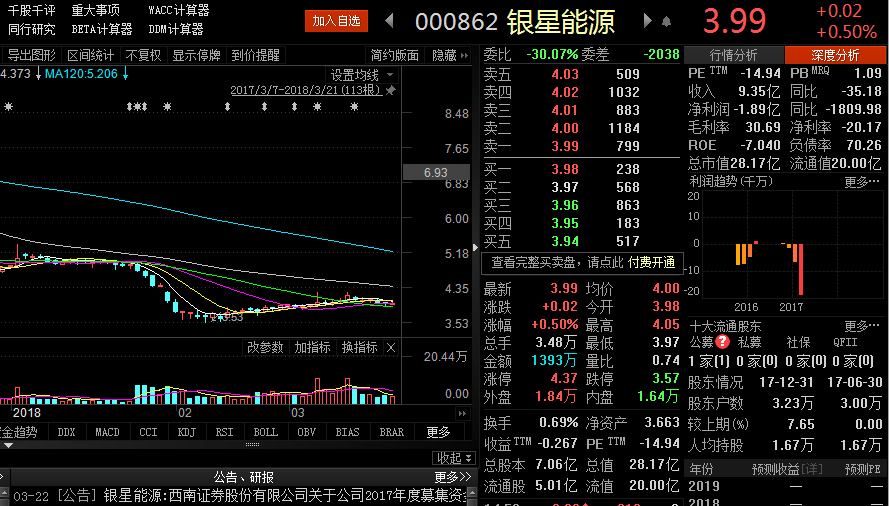This screenshot has height=506, width=889.
Task: Toggle 显示停牌 in the chart toolbar
Action: pyautogui.click(x=196, y=55)
